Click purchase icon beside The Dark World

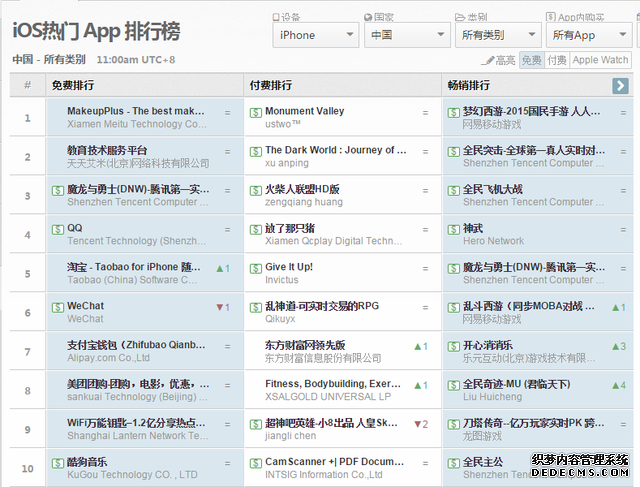tap(256, 152)
